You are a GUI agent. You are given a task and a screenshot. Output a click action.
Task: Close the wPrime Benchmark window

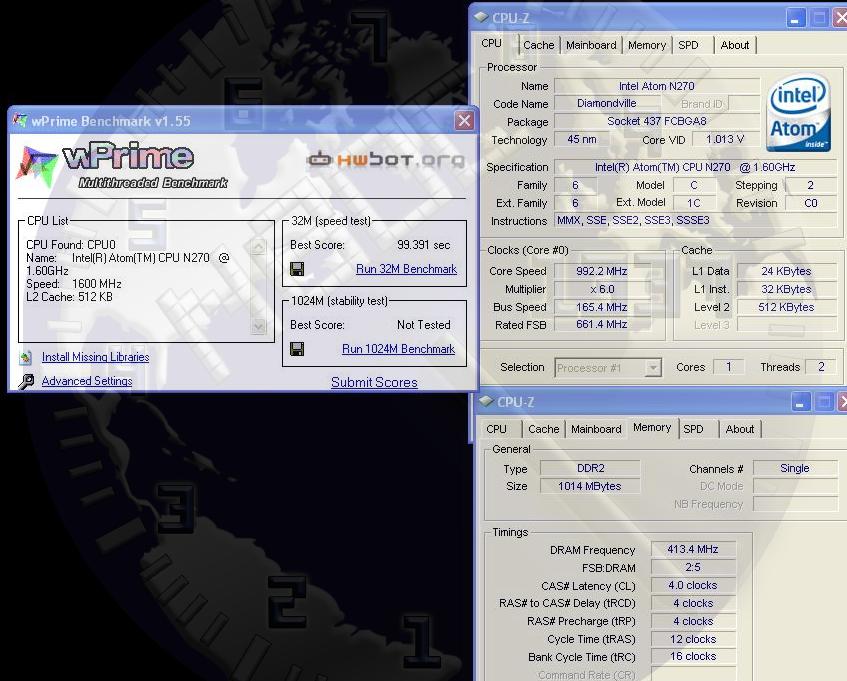tap(464, 120)
